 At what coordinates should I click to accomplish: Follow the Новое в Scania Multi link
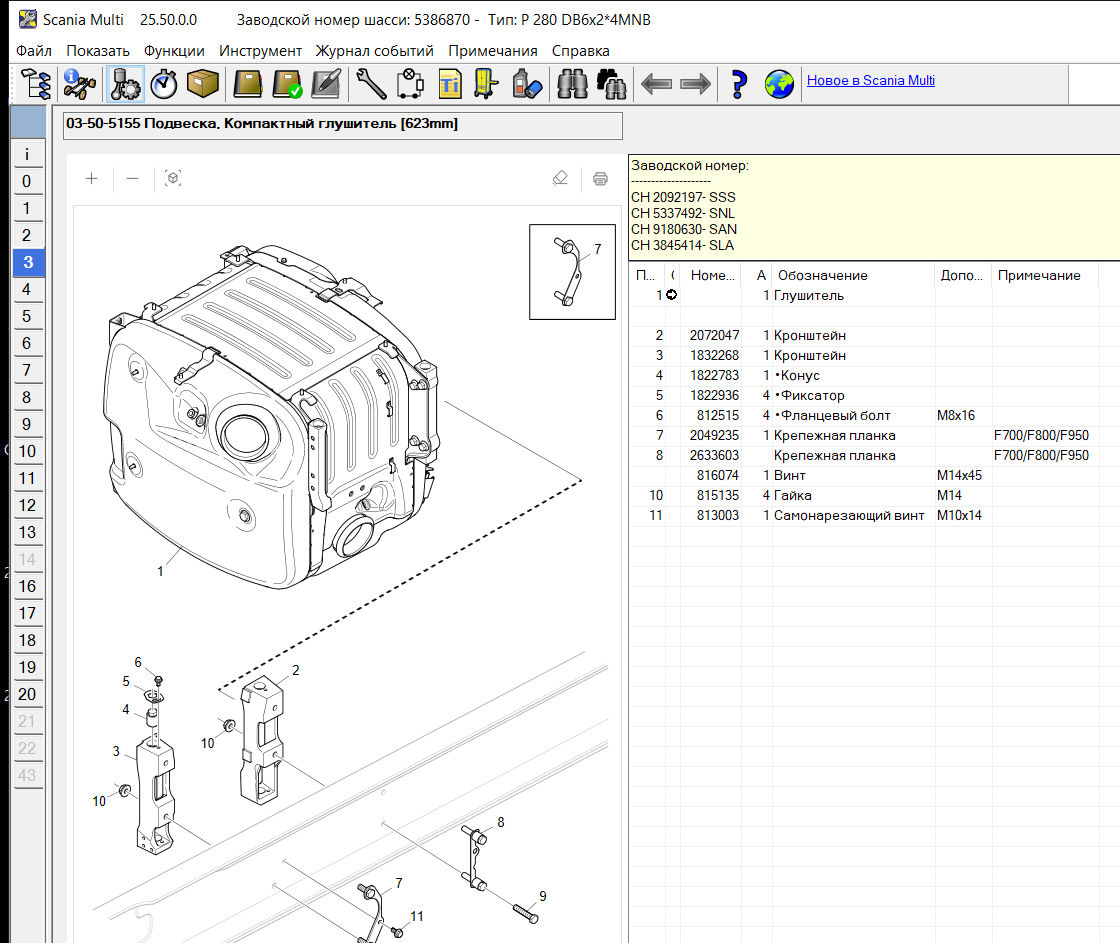click(871, 81)
